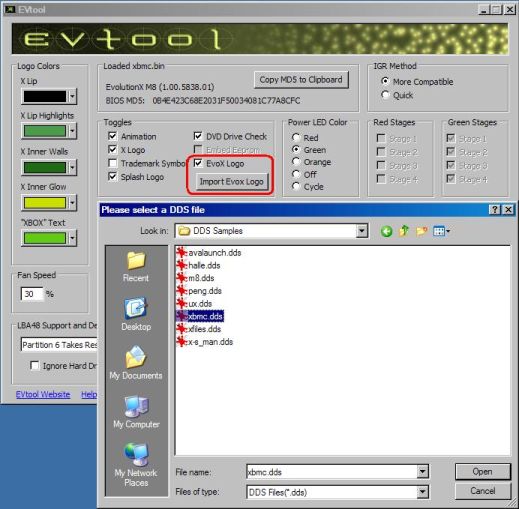Viewport: 519px width, 509px height.
Task: Enable the Trademark Symbol checkbox
Action: point(113,163)
